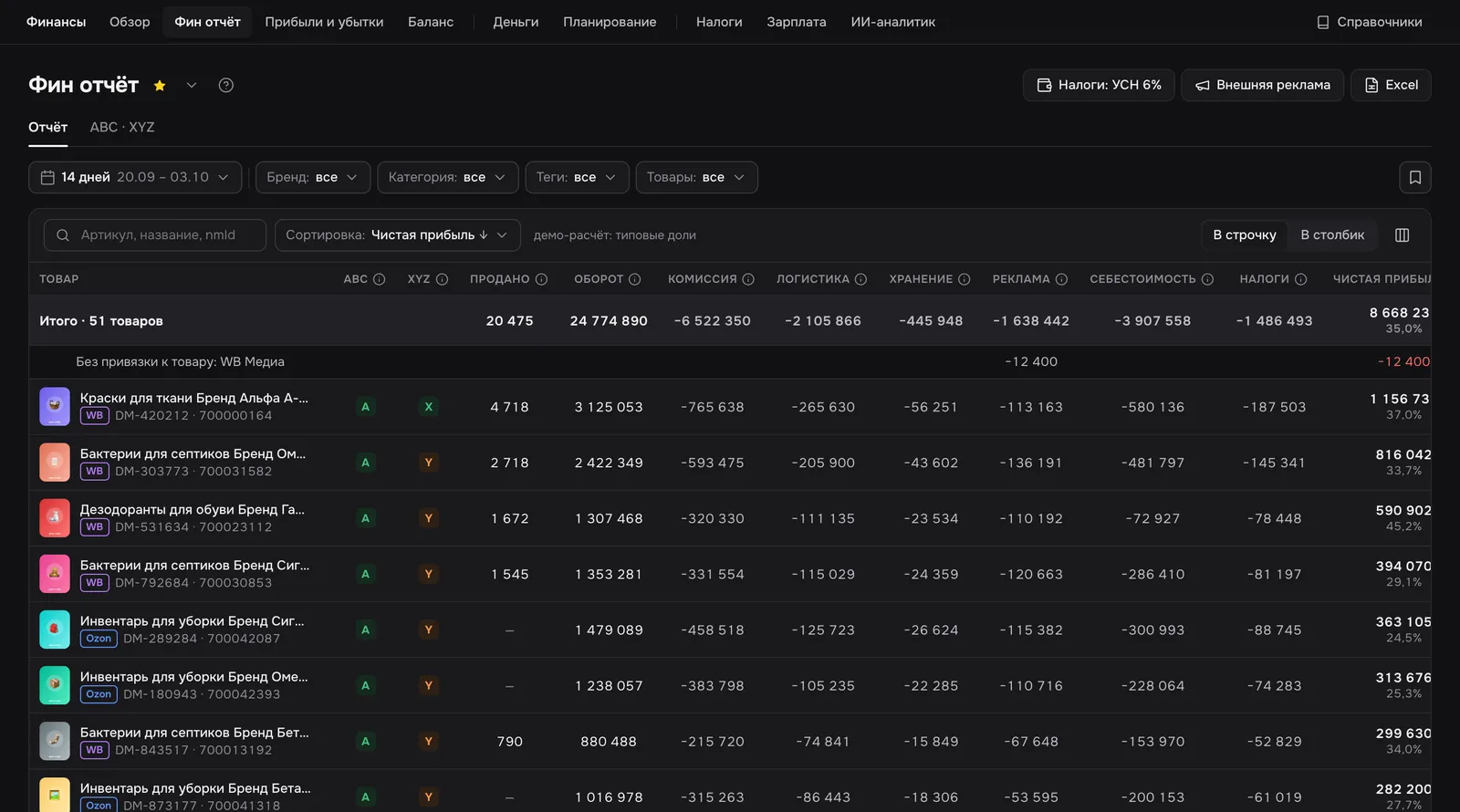This screenshot has height=812, width=1460.
Task: Expand the chevron next to Фин отчёт title
Action: (x=192, y=86)
